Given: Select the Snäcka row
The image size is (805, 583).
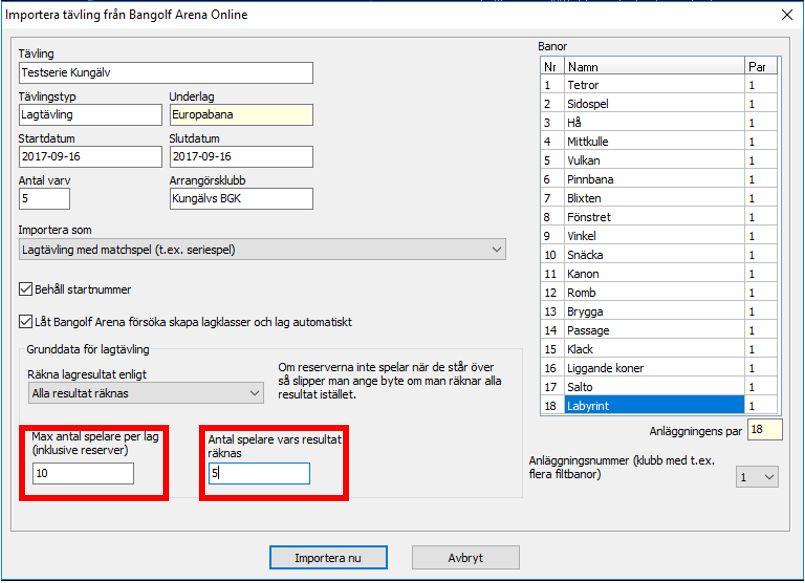Looking at the screenshot, I should click(659, 255).
